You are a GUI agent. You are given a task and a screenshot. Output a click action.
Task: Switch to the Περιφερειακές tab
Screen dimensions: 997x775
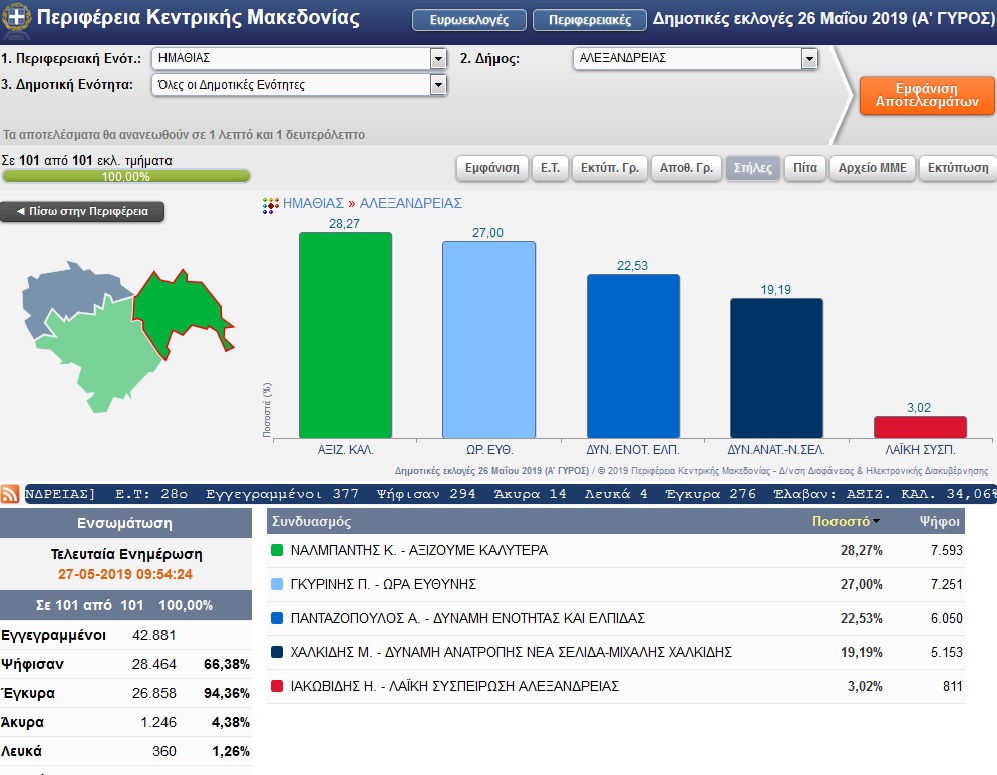pos(589,20)
